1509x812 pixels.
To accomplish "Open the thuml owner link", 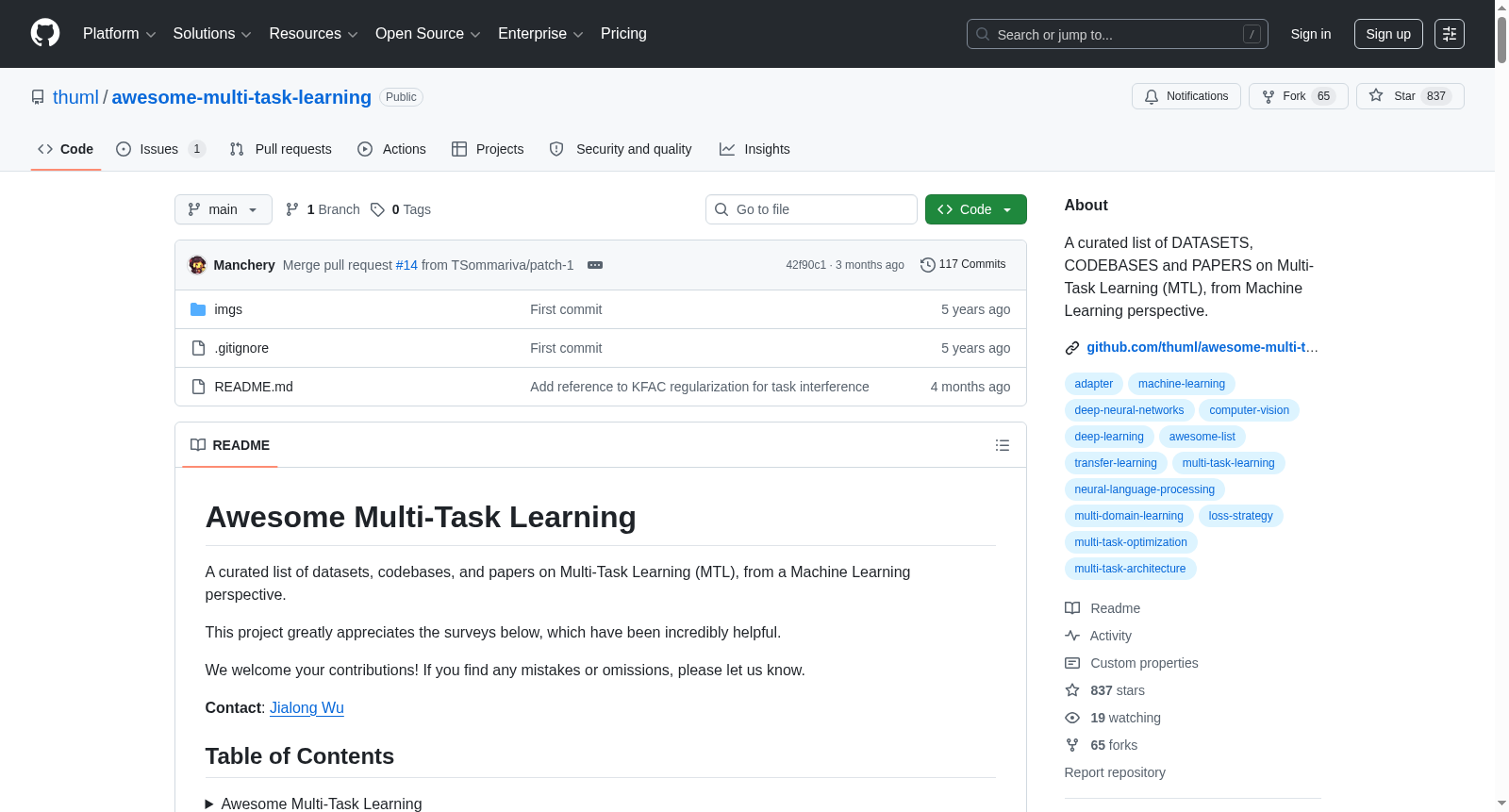I will (x=75, y=97).
